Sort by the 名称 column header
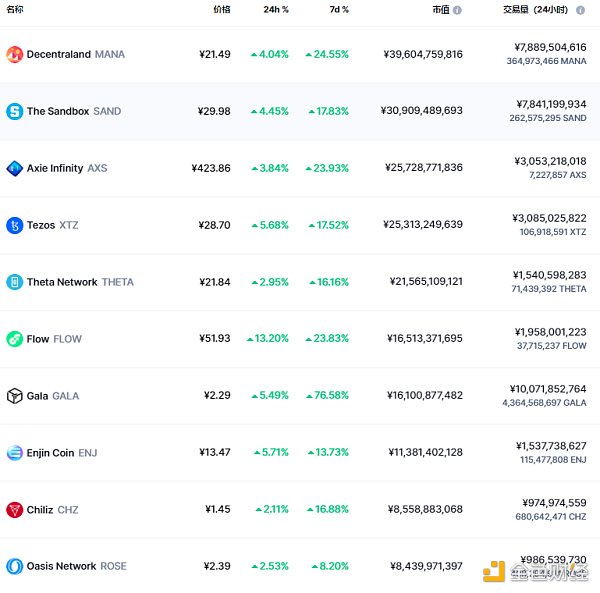 tap(15, 10)
